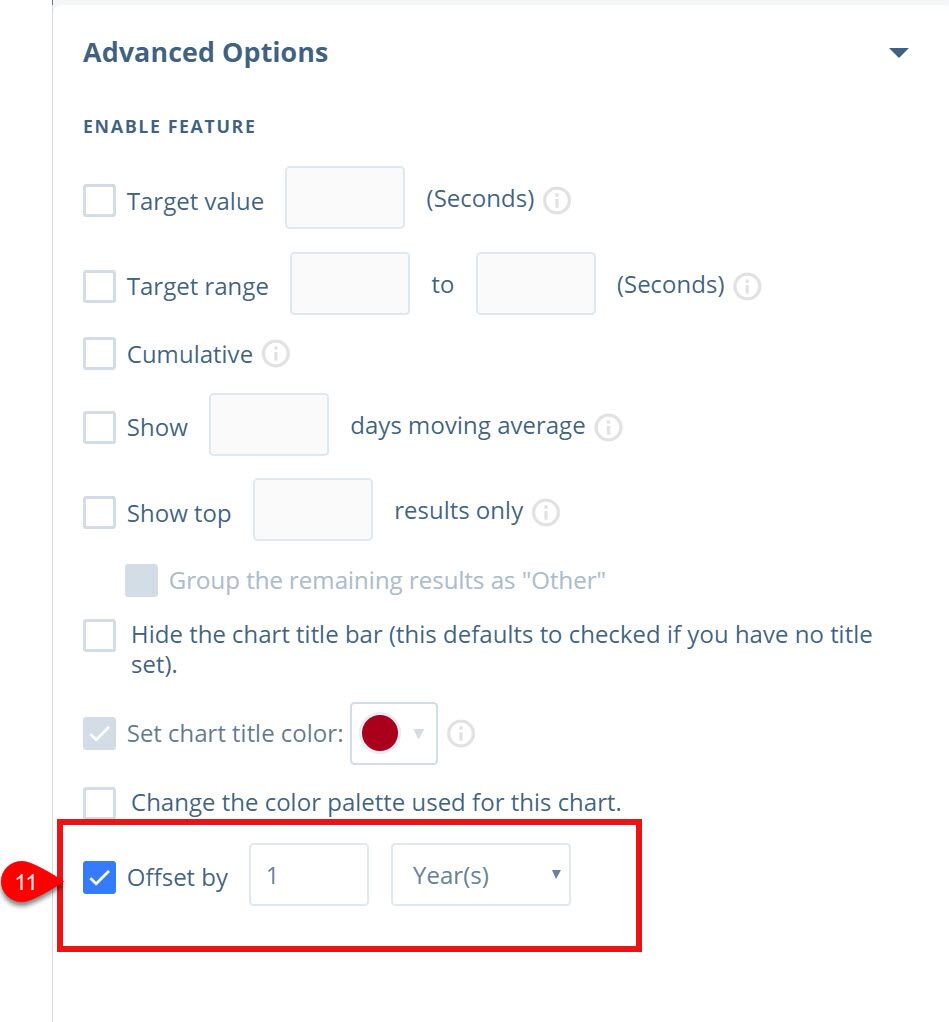Check Hide the chart title bar option
Image resolution: width=949 pixels, height=1022 pixels.
tap(99, 635)
